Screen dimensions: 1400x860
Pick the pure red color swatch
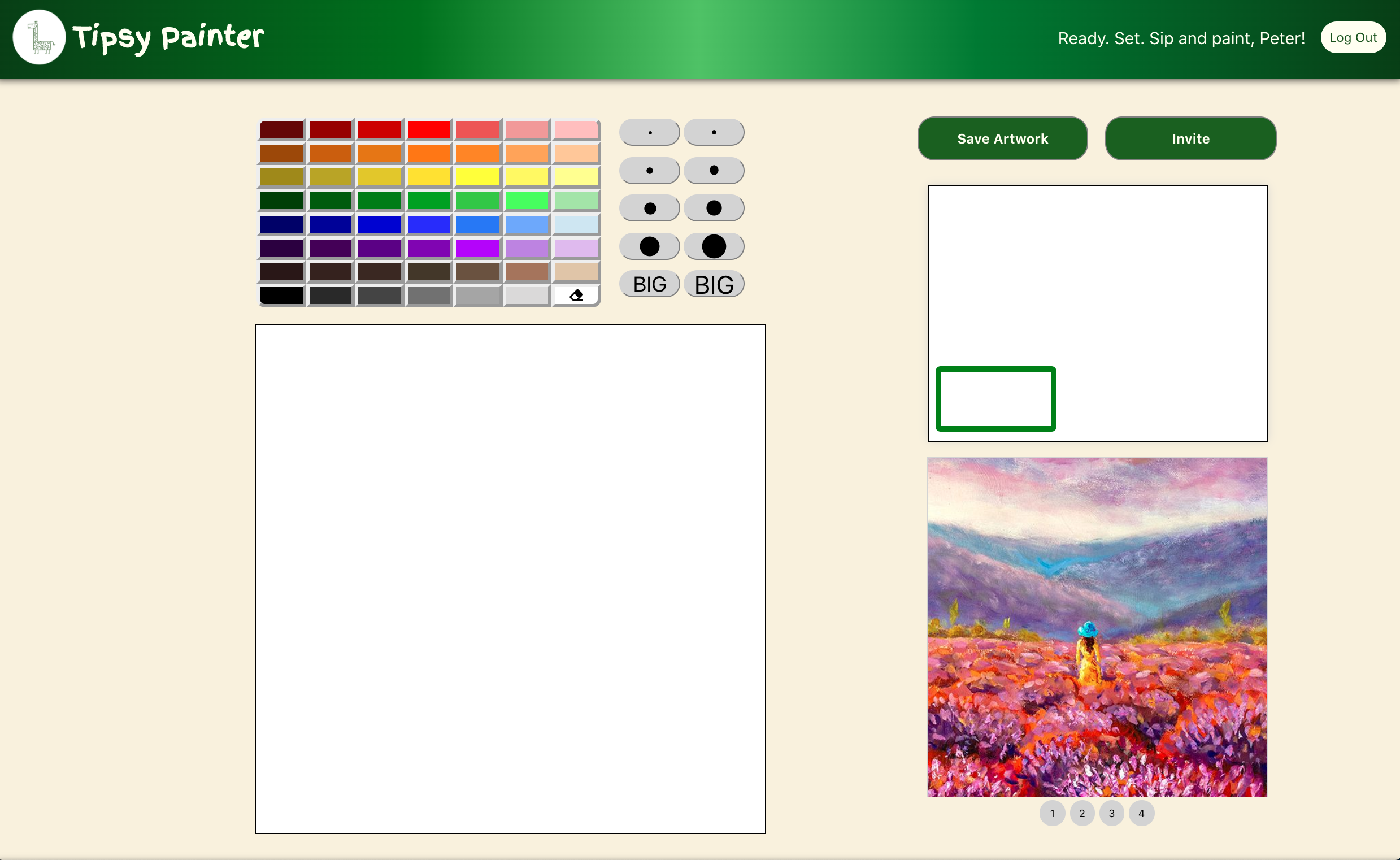pos(428,130)
